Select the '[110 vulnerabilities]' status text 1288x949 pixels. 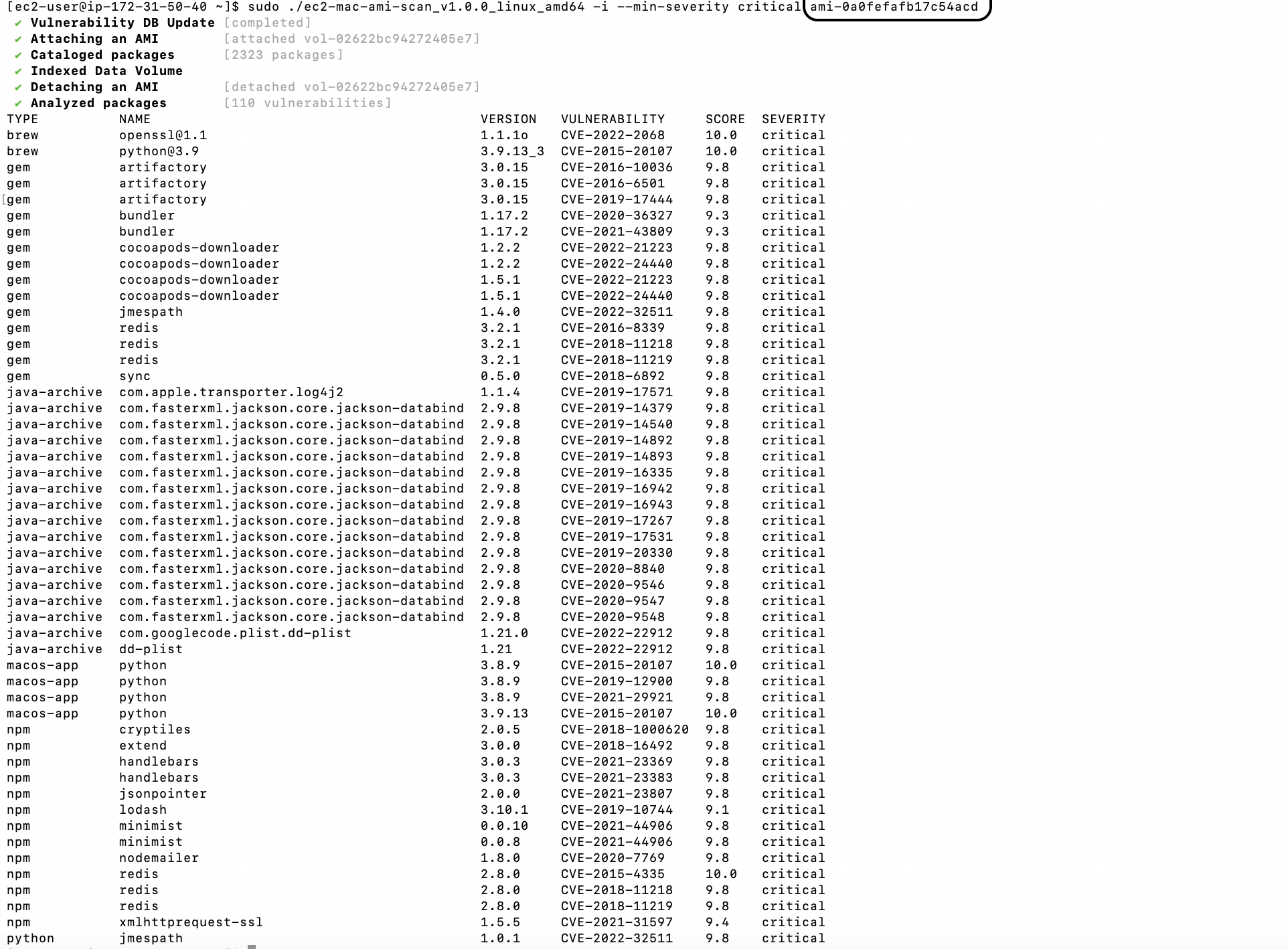point(308,103)
